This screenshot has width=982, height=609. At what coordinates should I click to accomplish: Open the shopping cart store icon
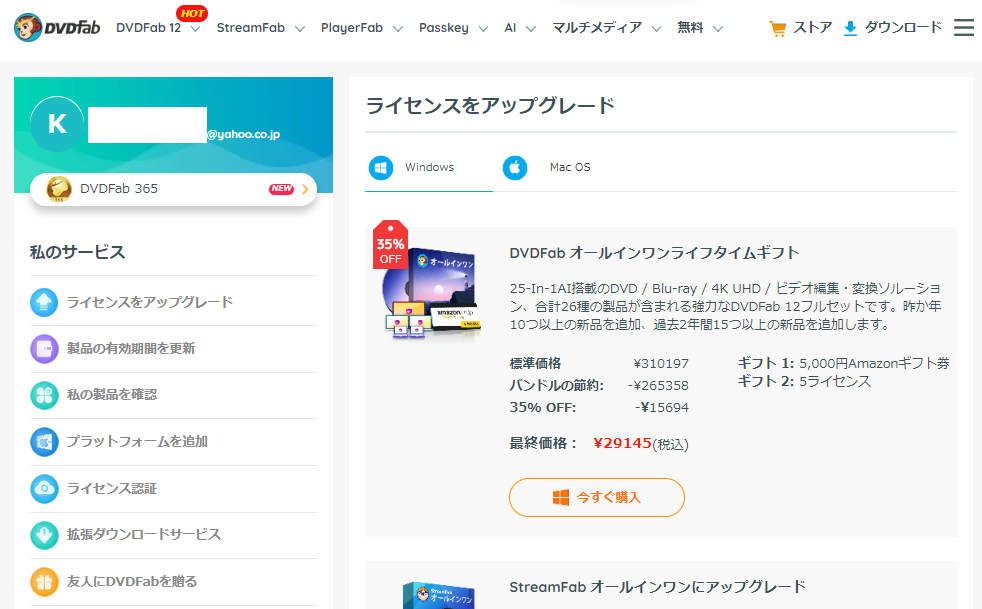(777, 28)
